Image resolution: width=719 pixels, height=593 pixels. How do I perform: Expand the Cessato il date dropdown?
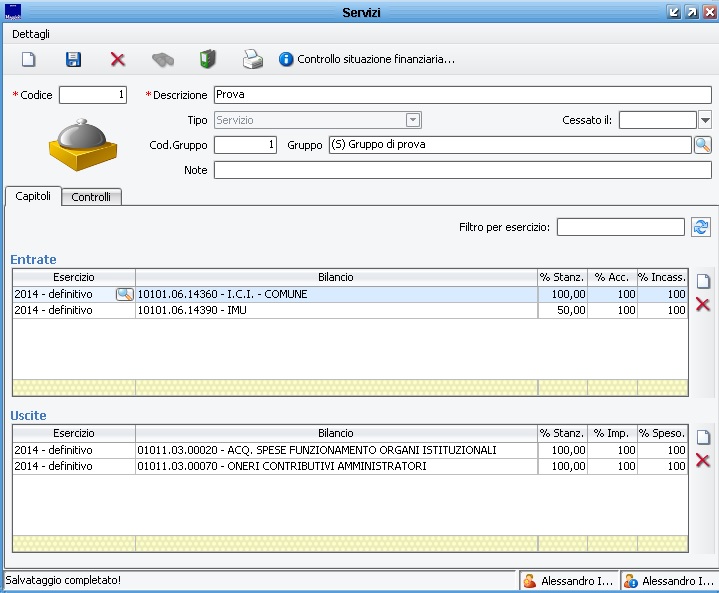click(x=704, y=120)
